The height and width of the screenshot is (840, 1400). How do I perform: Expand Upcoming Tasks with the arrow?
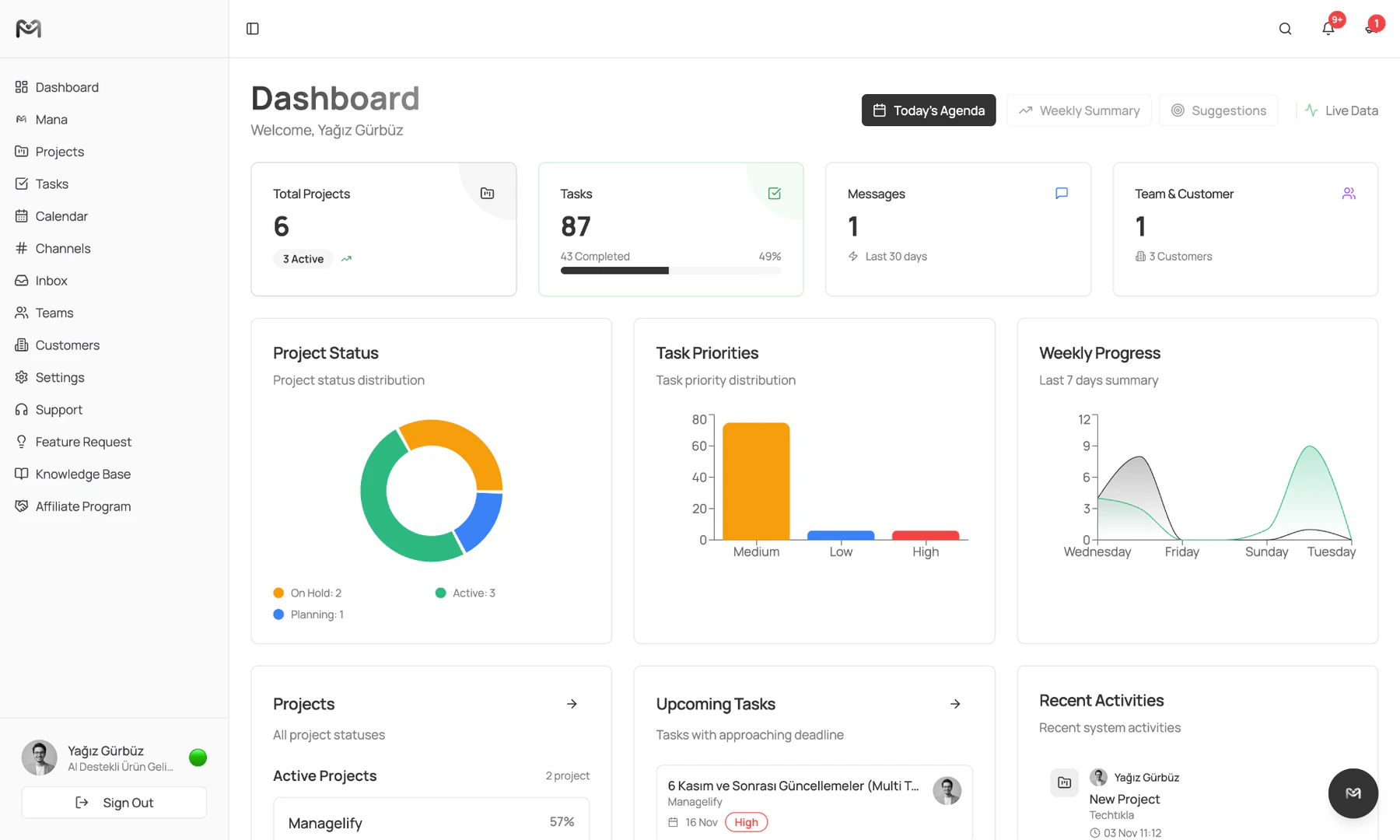coord(955,704)
